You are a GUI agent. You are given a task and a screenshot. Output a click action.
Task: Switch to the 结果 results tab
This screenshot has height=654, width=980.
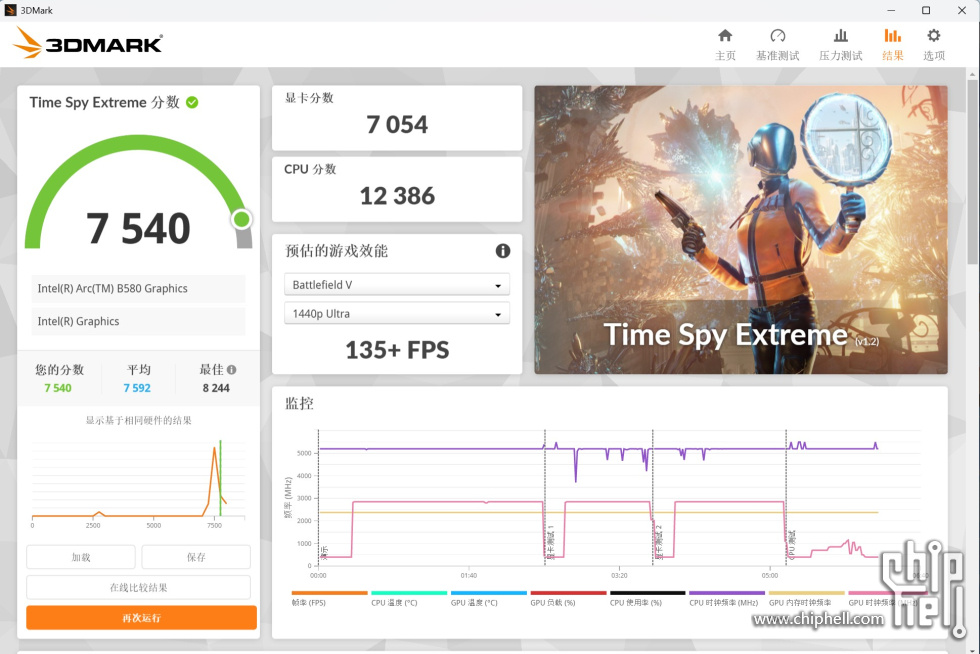[892, 44]
